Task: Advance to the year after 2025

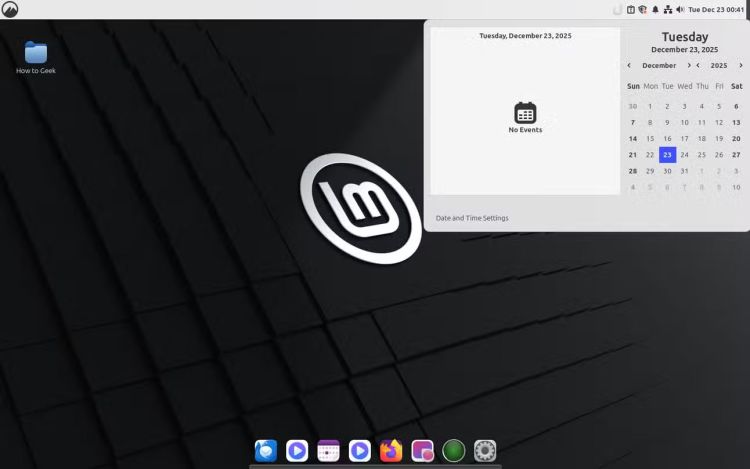Action: pos(741,65)
